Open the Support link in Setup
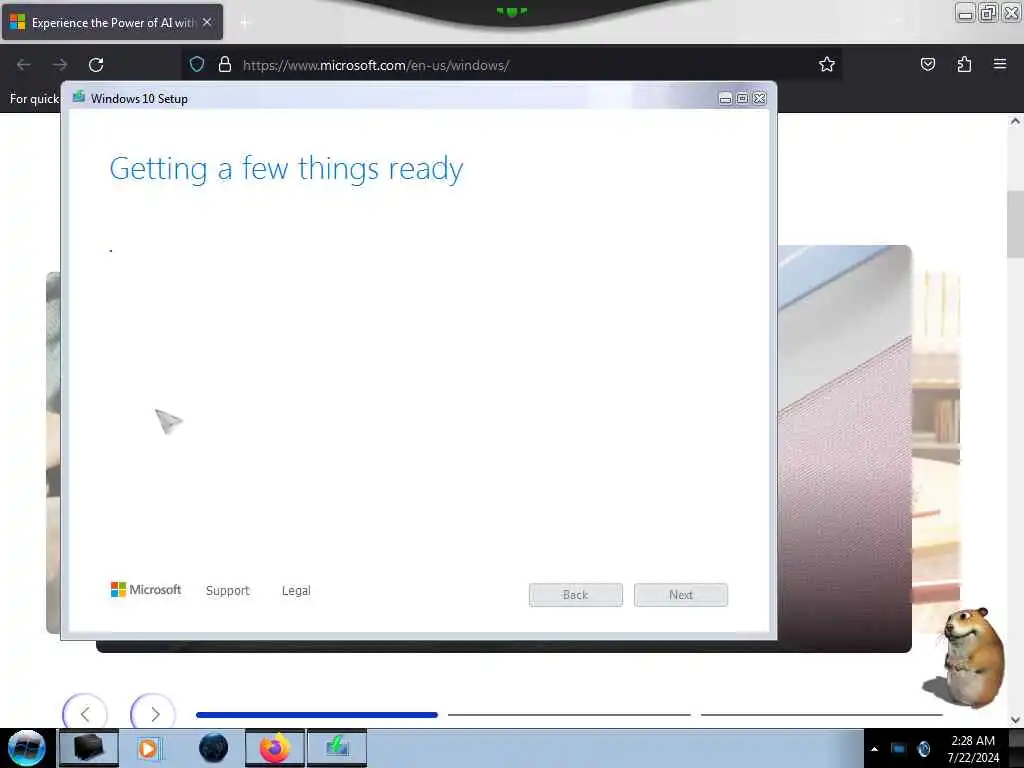The width and height of the screenshot is (1024, 768). click(227, 590)
